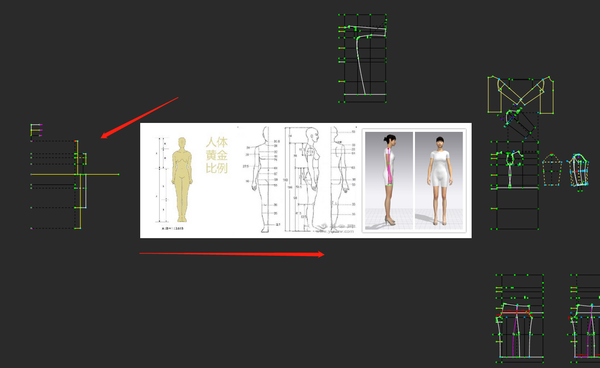Select the blue and yellow stitched bodice pattern piece
Image resolution: width=600 pixels, height=368 pixels.
coord(579,171)
